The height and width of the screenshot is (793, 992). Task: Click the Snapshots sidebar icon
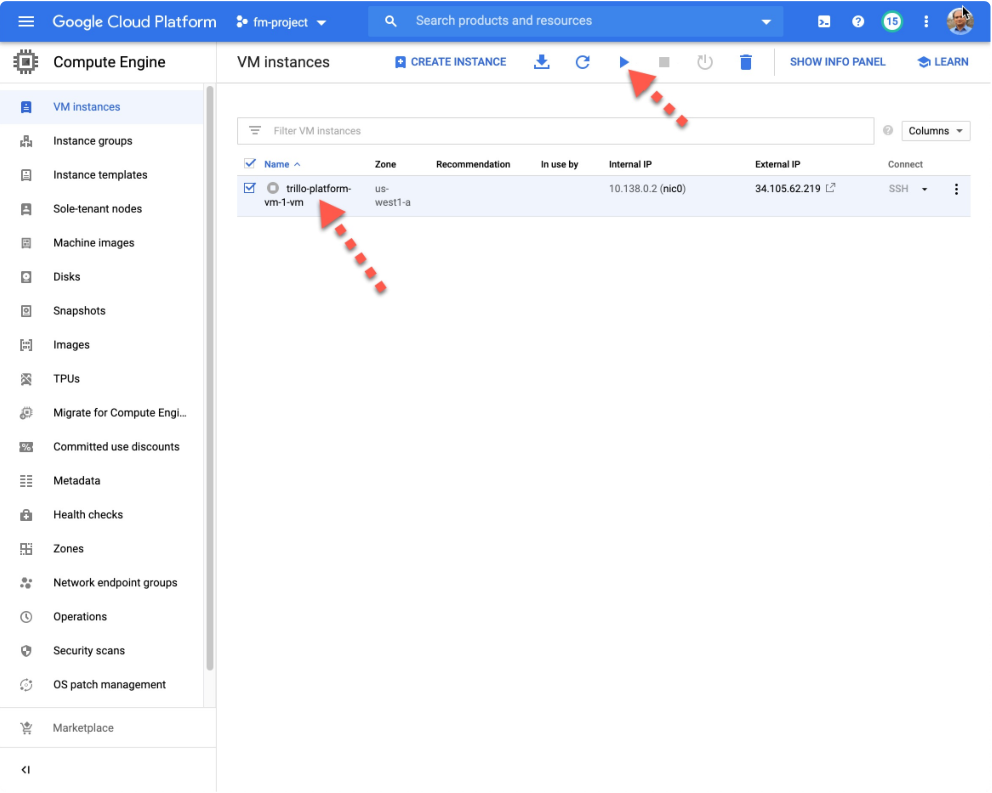26,311
